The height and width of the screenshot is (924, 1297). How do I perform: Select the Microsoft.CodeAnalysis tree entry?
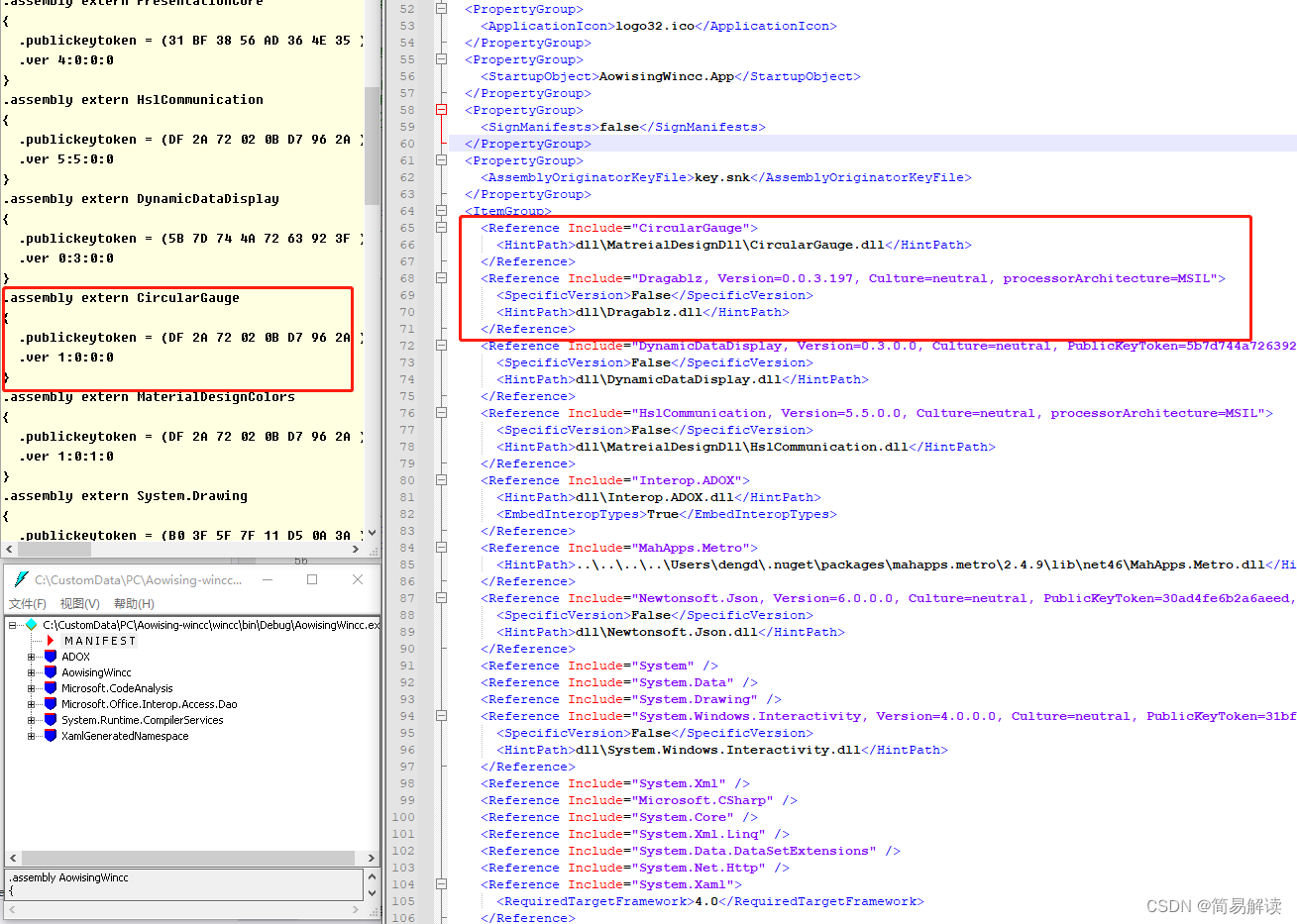117,688
